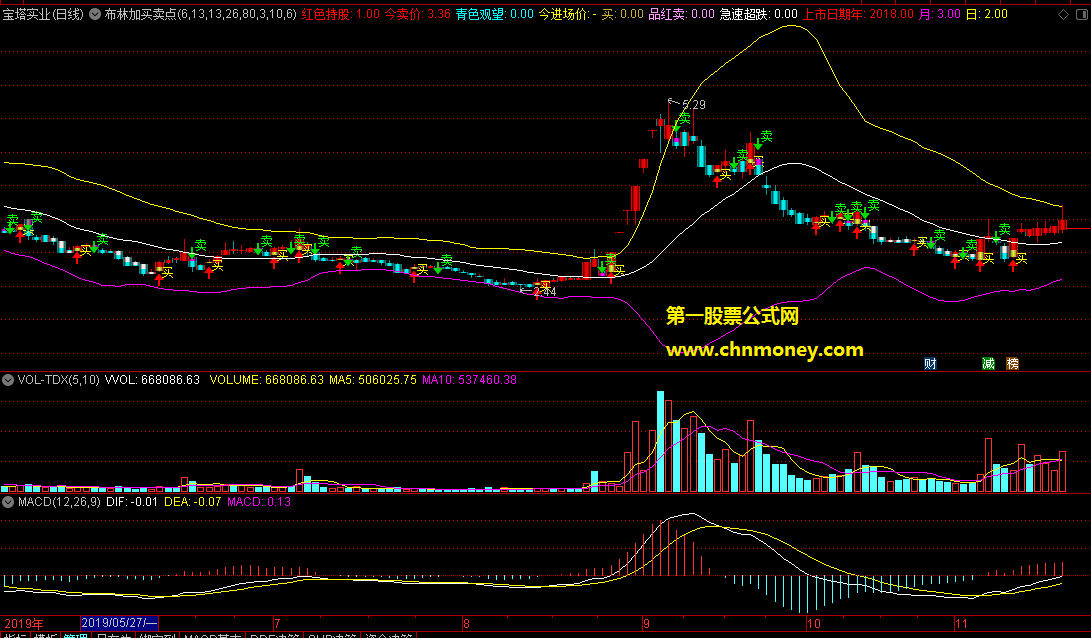The image size is (1091, 638).
Task: Click the tallest cyan volume bar
Action: tap(660, 441)
